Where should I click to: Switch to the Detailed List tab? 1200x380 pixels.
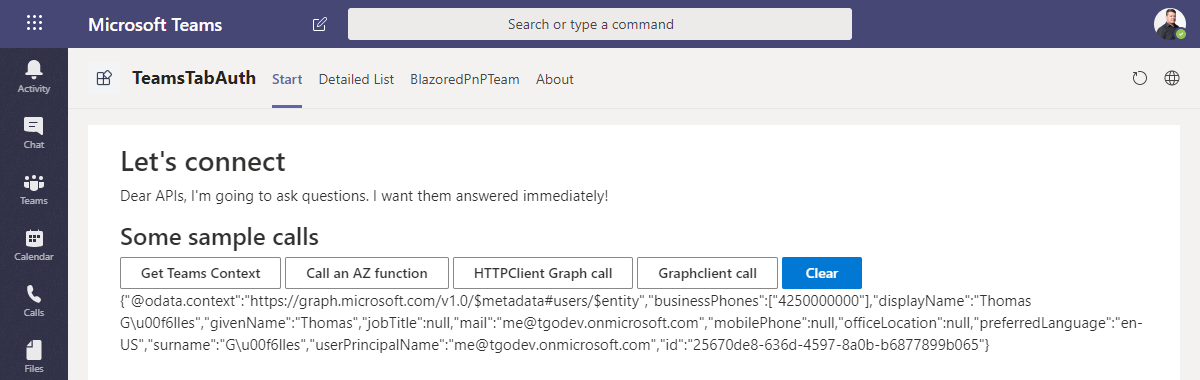coord(356,79)
